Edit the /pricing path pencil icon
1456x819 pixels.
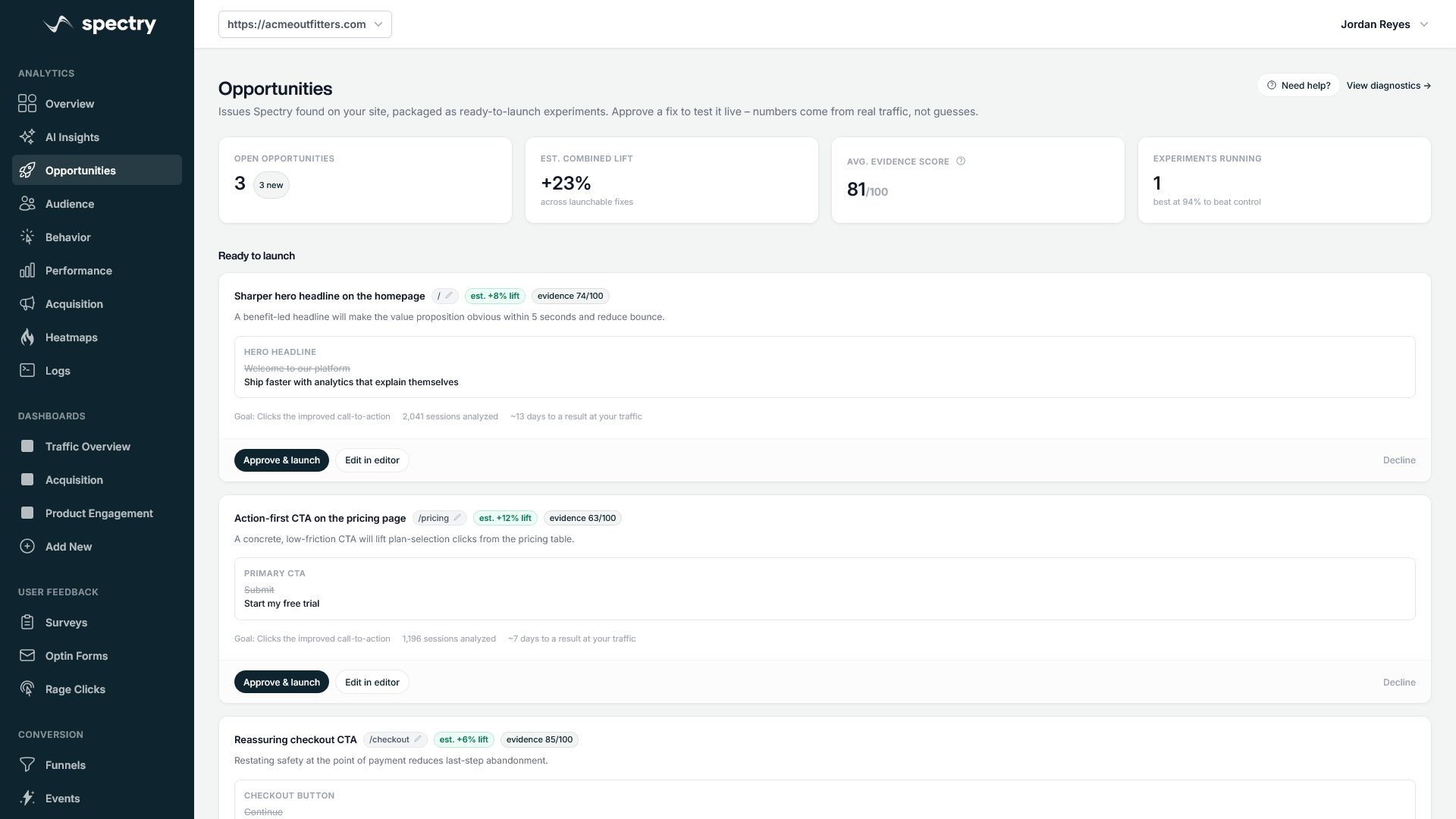457,518
